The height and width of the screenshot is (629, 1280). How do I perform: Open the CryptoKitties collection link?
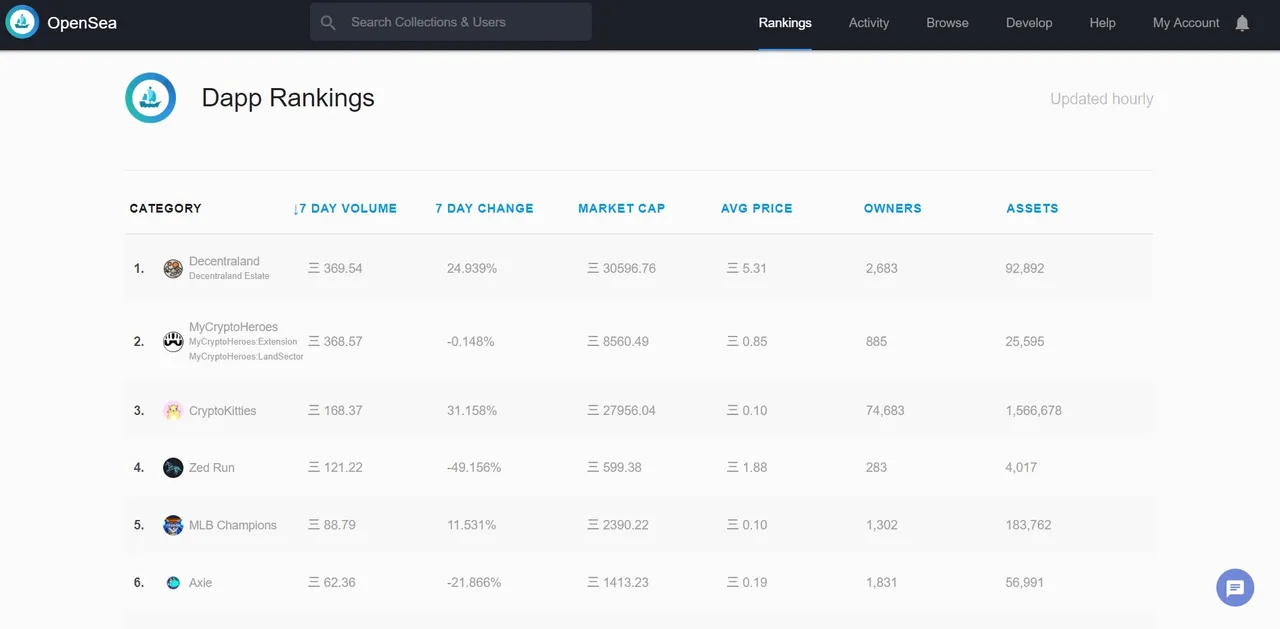click(222, 411)
